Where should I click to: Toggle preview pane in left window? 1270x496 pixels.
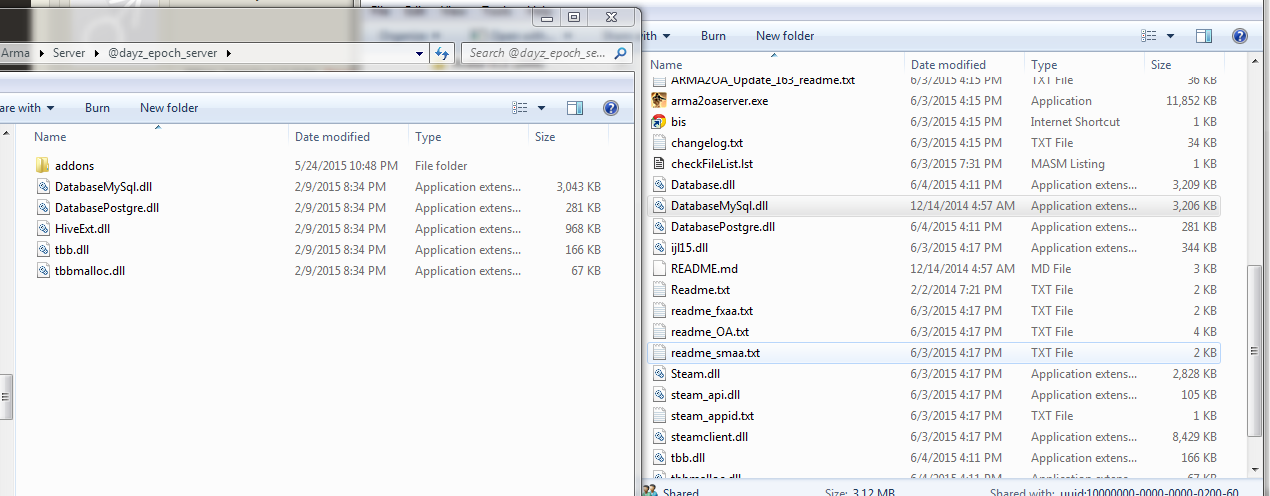575,108
